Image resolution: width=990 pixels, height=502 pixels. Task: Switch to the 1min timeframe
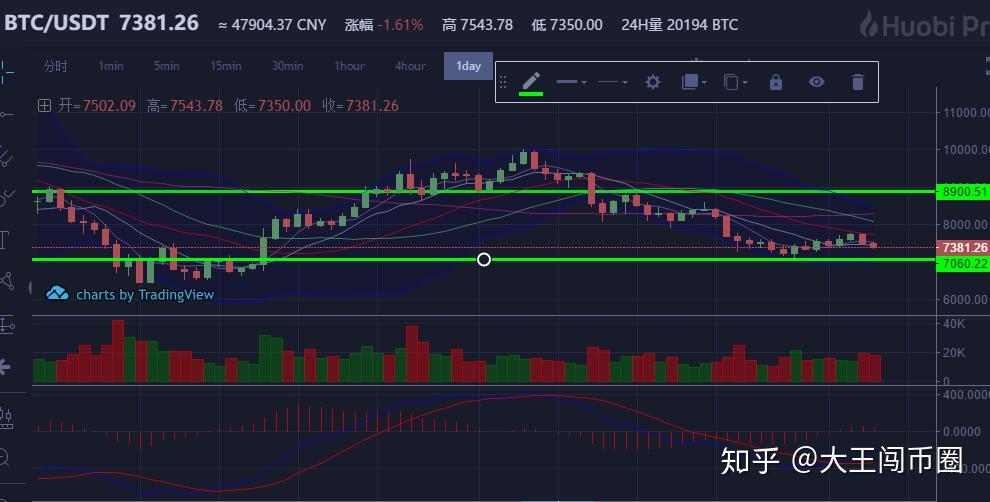[110, 66]
